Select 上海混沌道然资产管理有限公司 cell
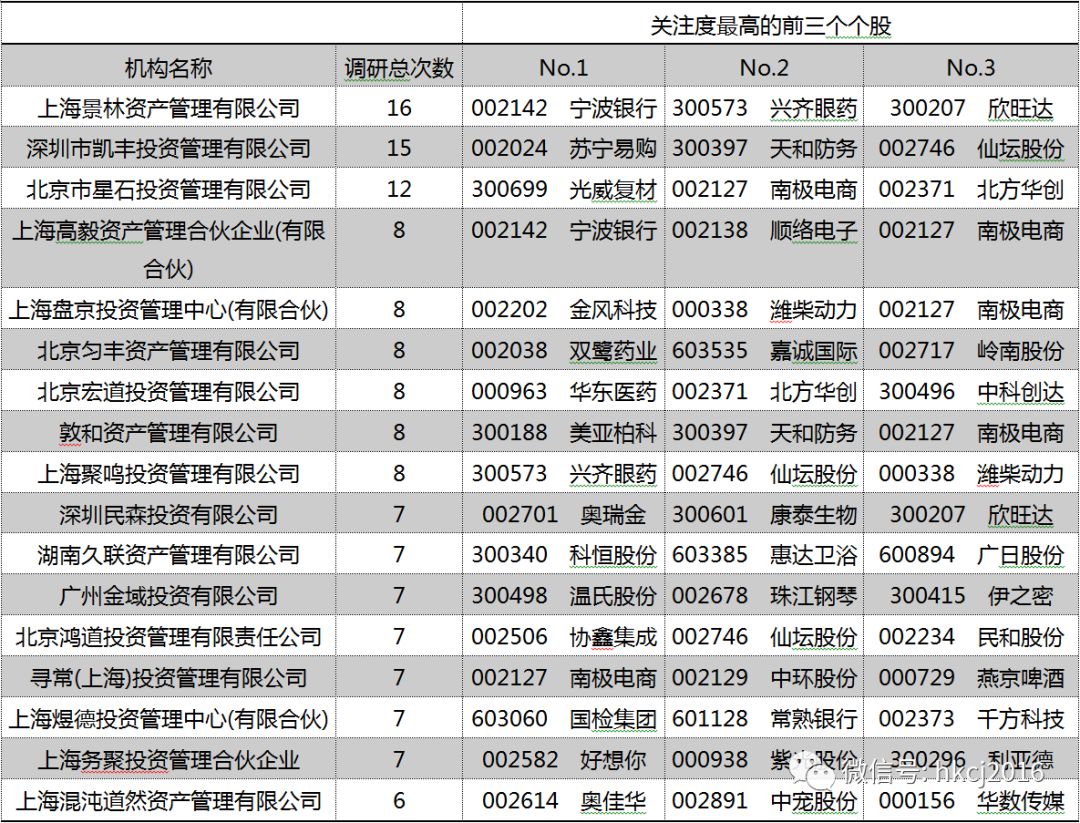The height and width of the screenshot is (823, 1080). (x=168, y=800)
